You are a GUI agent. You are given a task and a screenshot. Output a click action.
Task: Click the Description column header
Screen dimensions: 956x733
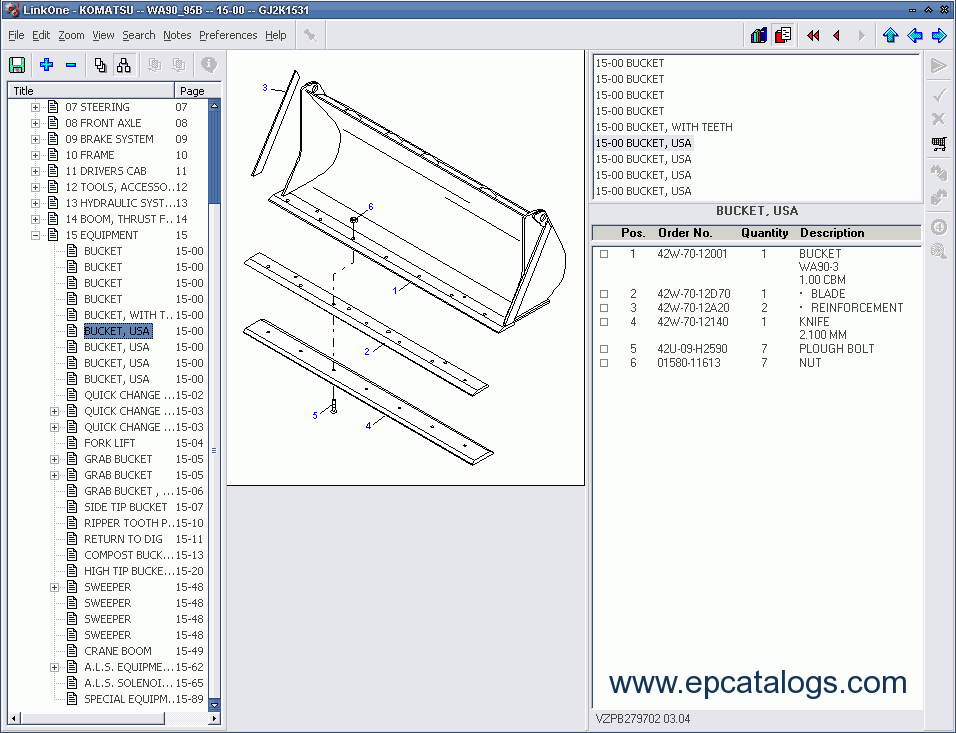click(x=832, y=233)
